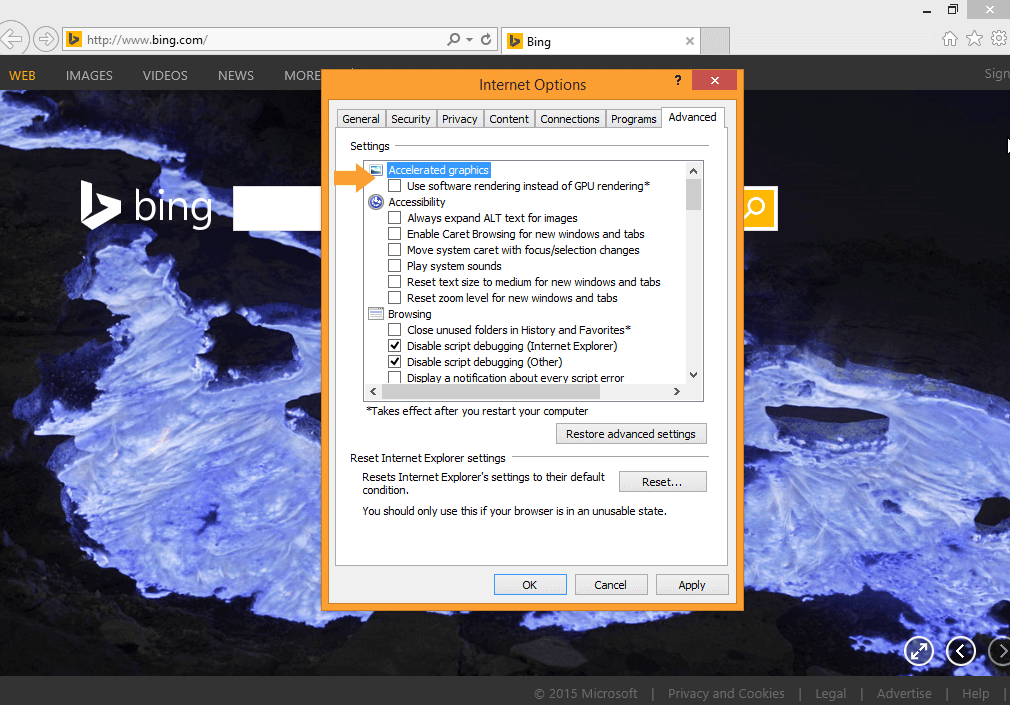Viewport: 1010px width, 705px height.
Task: Open the Content tab
Action: coord(509,119)
